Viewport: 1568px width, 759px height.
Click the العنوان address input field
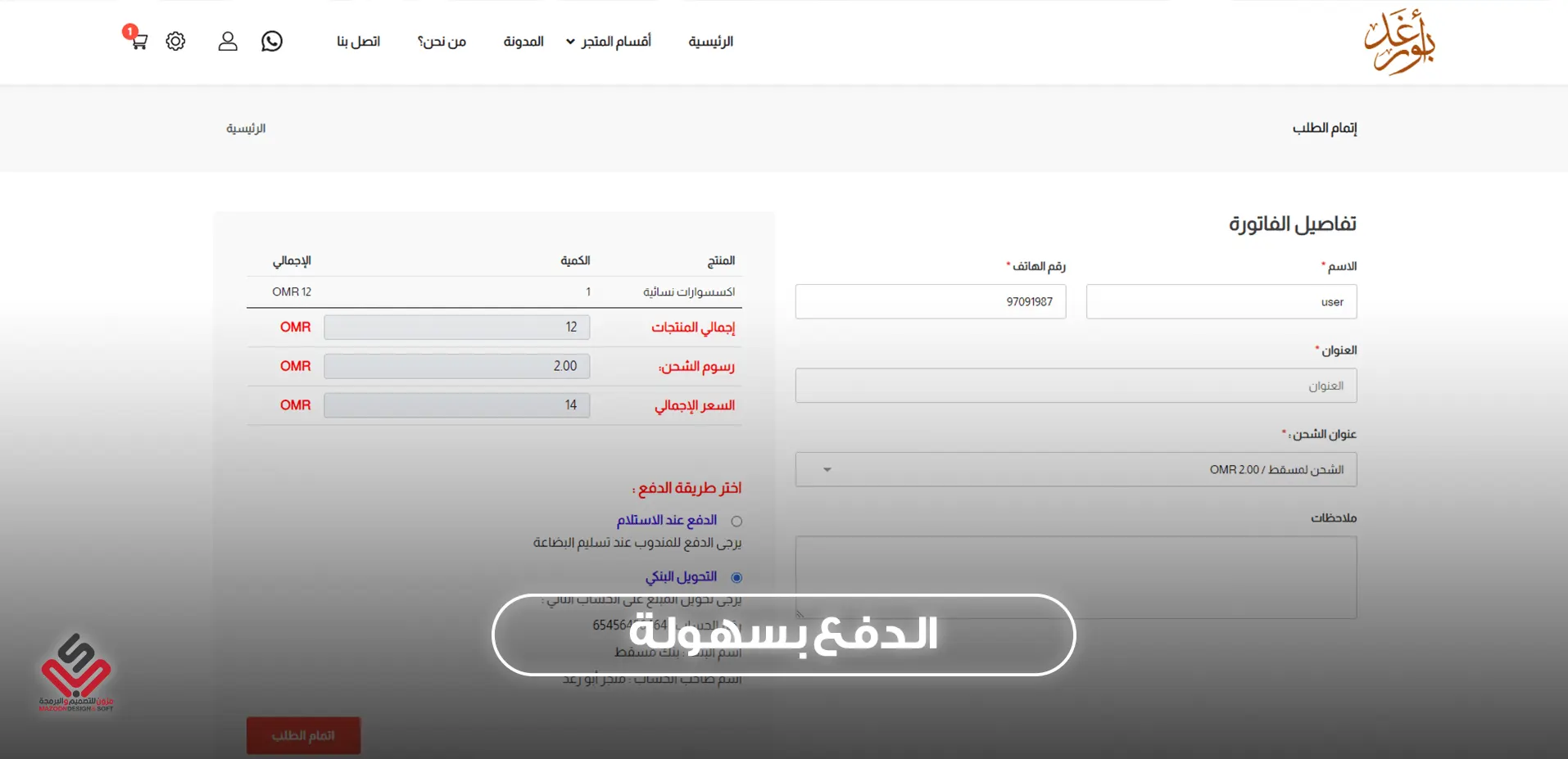pyautogui.click(x=1075, y=386)
